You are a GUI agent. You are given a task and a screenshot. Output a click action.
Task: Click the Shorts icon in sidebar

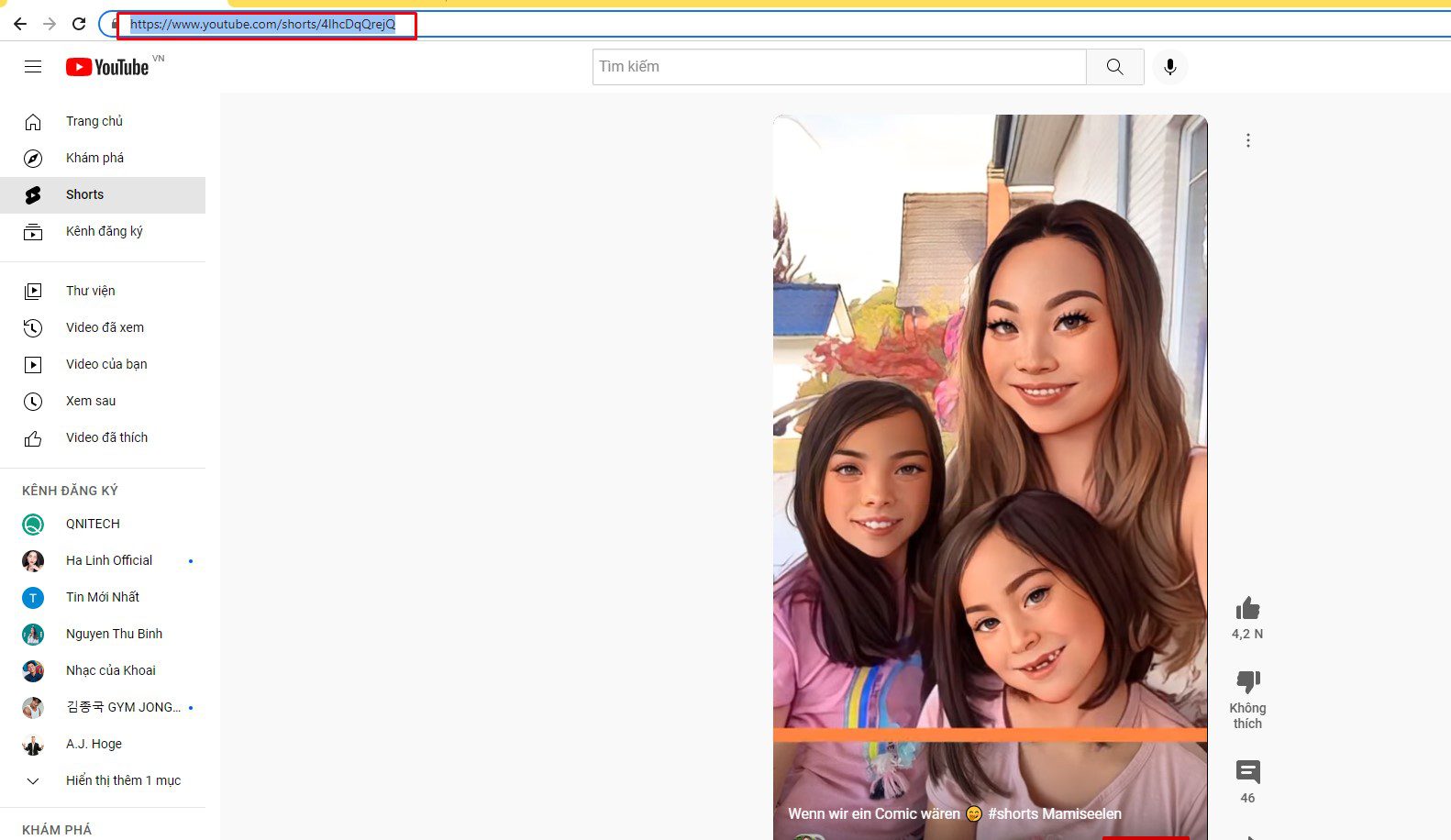point(33,195)
